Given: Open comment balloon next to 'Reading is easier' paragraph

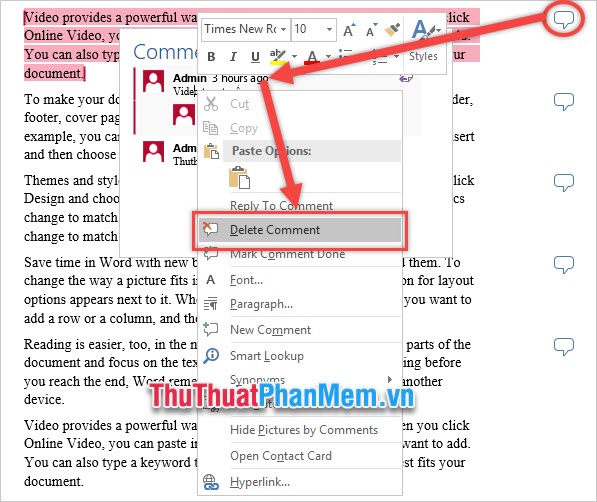Looking at the screenshot, I should 563,346.
